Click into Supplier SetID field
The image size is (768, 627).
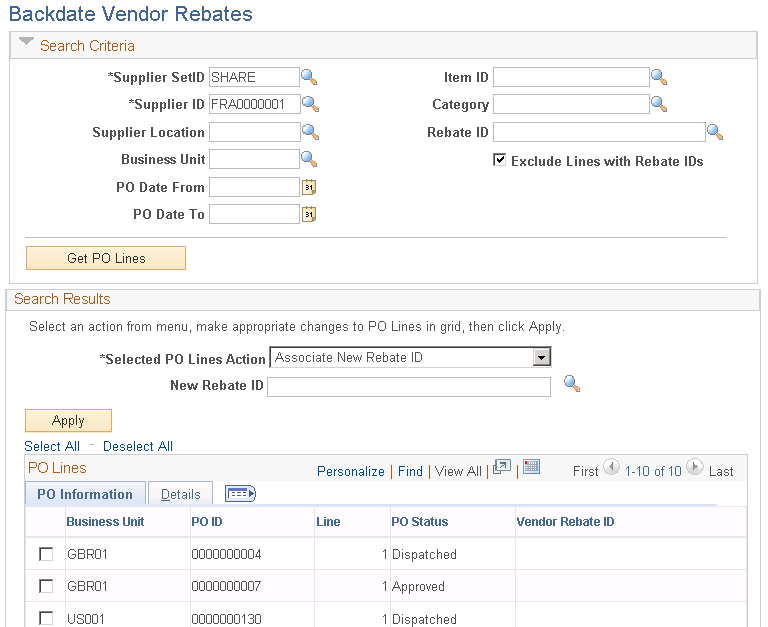pyautogui.click(x=254, y=77)
